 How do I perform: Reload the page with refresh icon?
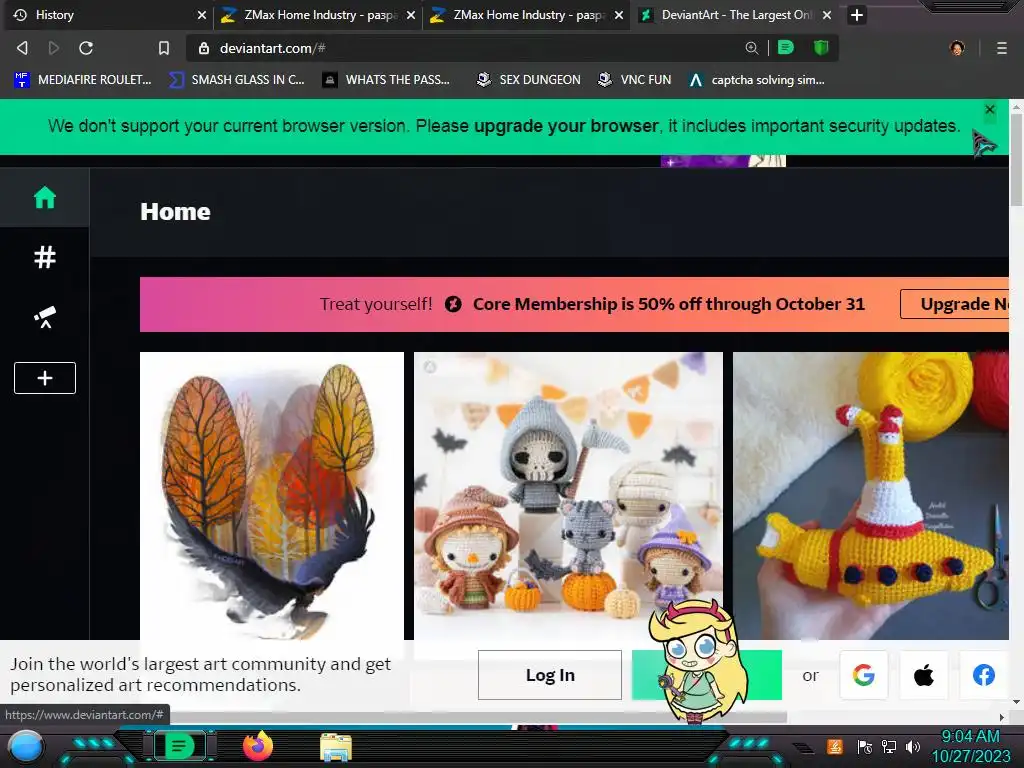pyautogui.click(x=86, y=48)
